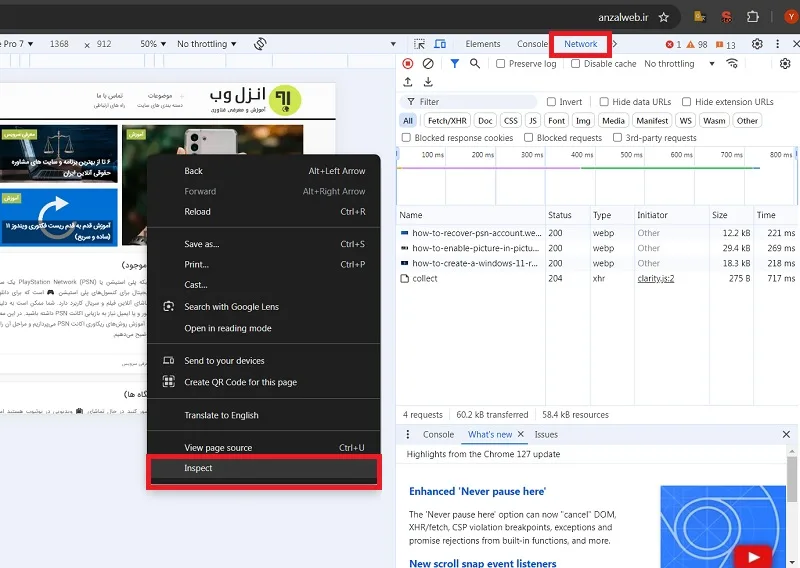Switch to the Elements tab
Image resolution: width=800 pixels, height=568 pixels.
(483, 44)
